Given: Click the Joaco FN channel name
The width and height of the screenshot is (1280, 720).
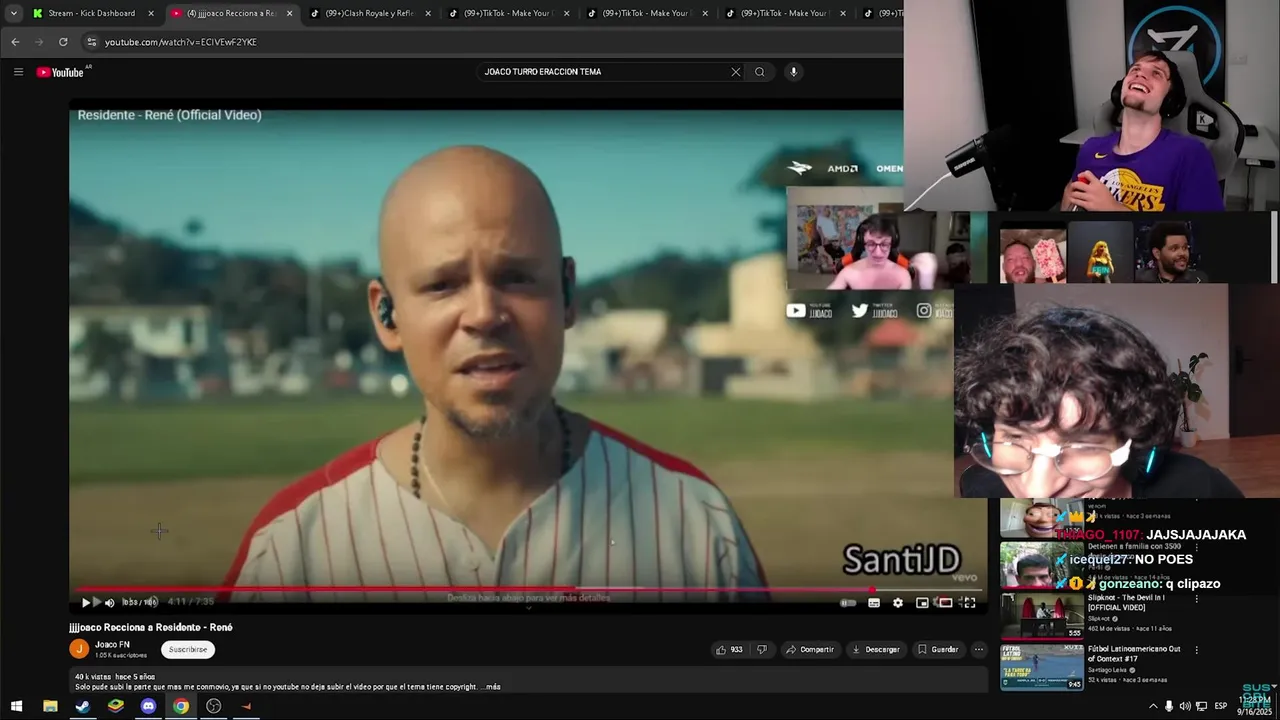Looking at the screenshot, I should [112, 644].
